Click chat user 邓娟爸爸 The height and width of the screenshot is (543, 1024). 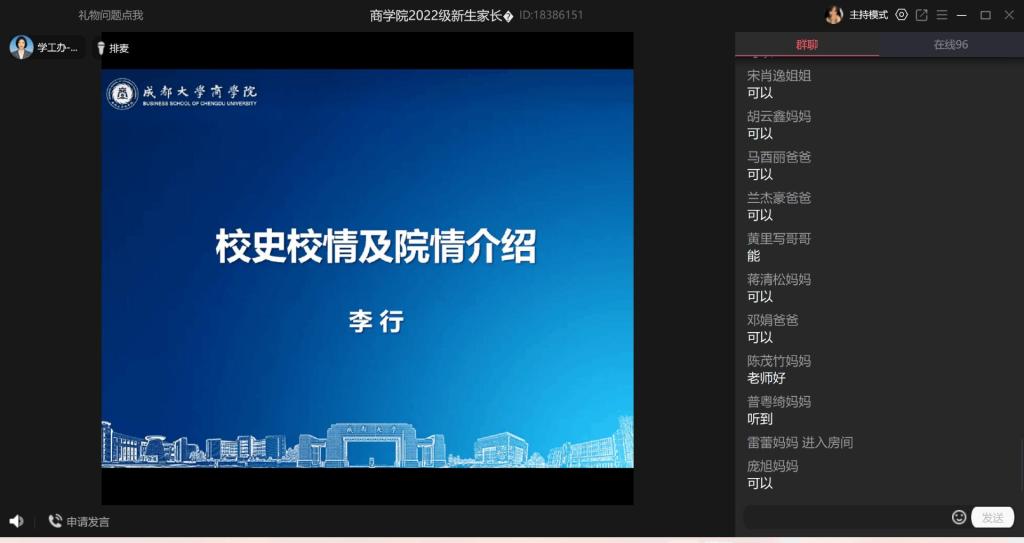click(773, 320)
